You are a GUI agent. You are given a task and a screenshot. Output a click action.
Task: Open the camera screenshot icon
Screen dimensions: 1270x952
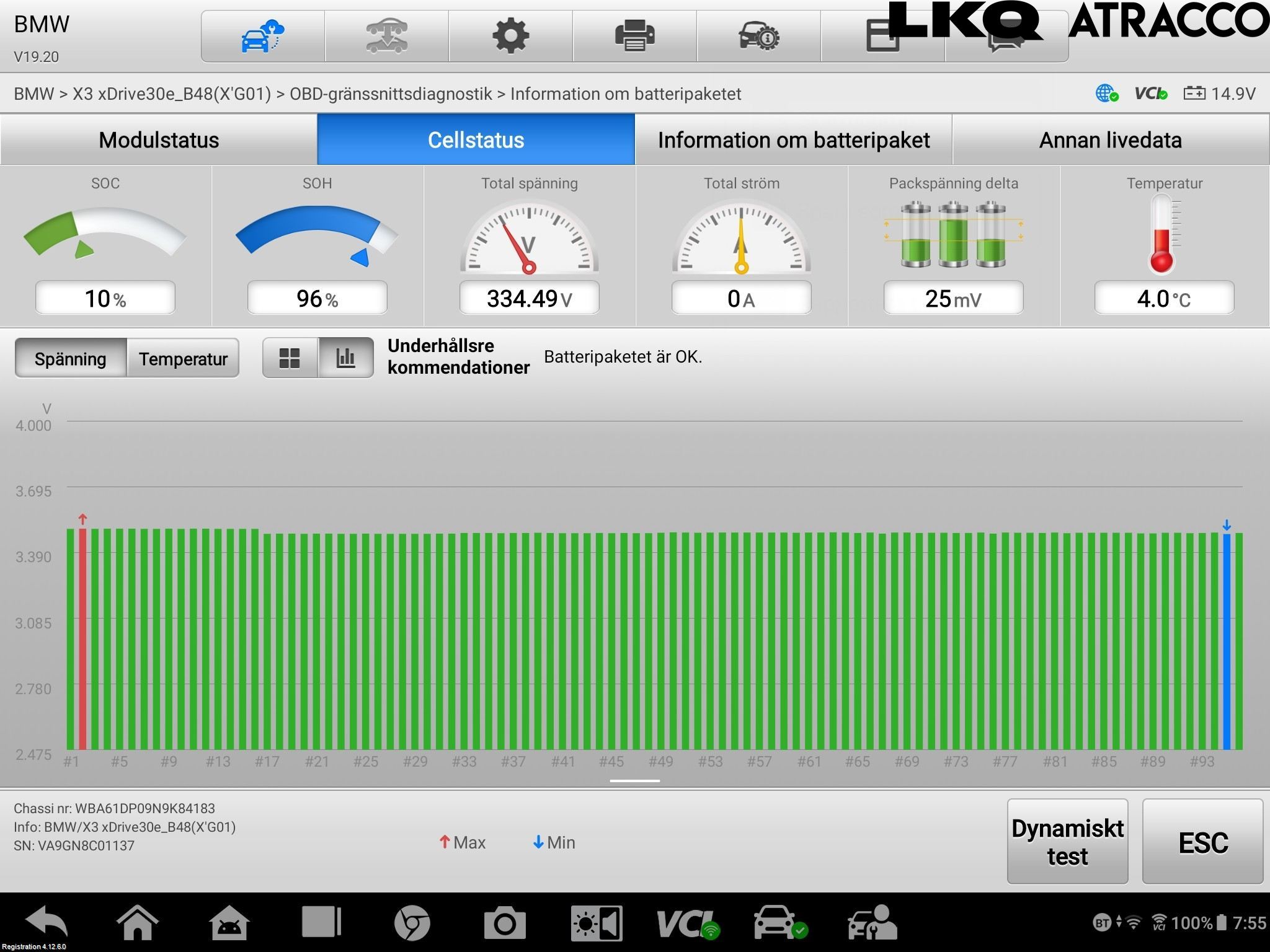pos(505,923)
